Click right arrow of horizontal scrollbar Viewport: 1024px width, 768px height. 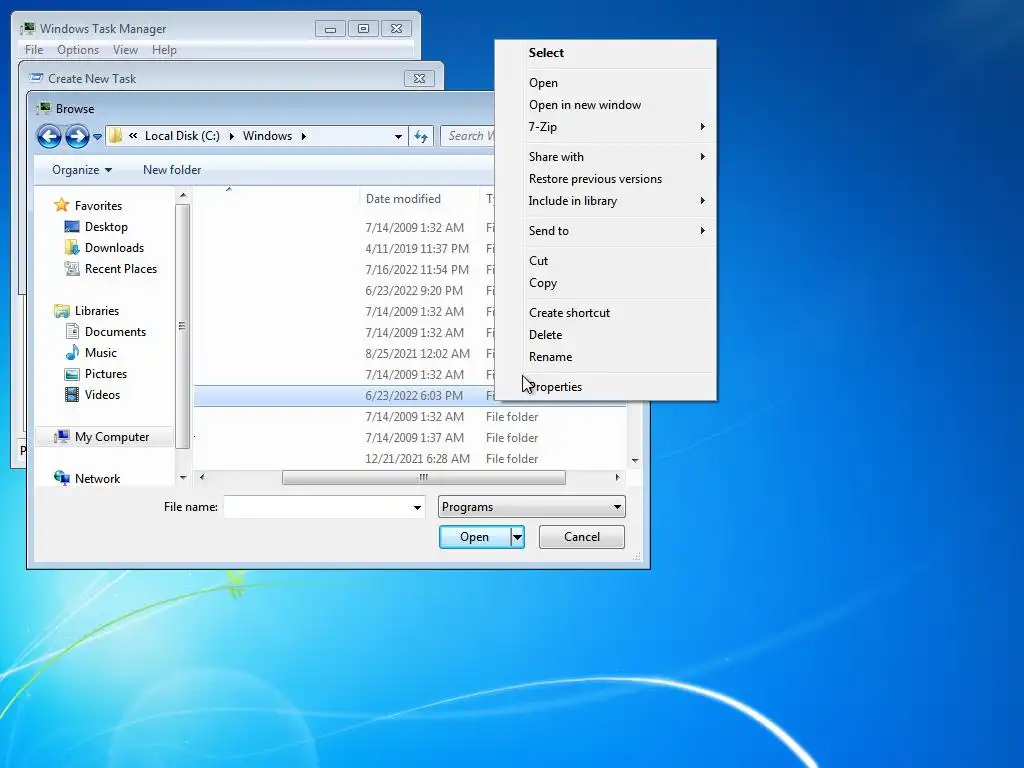click(617, 477)
